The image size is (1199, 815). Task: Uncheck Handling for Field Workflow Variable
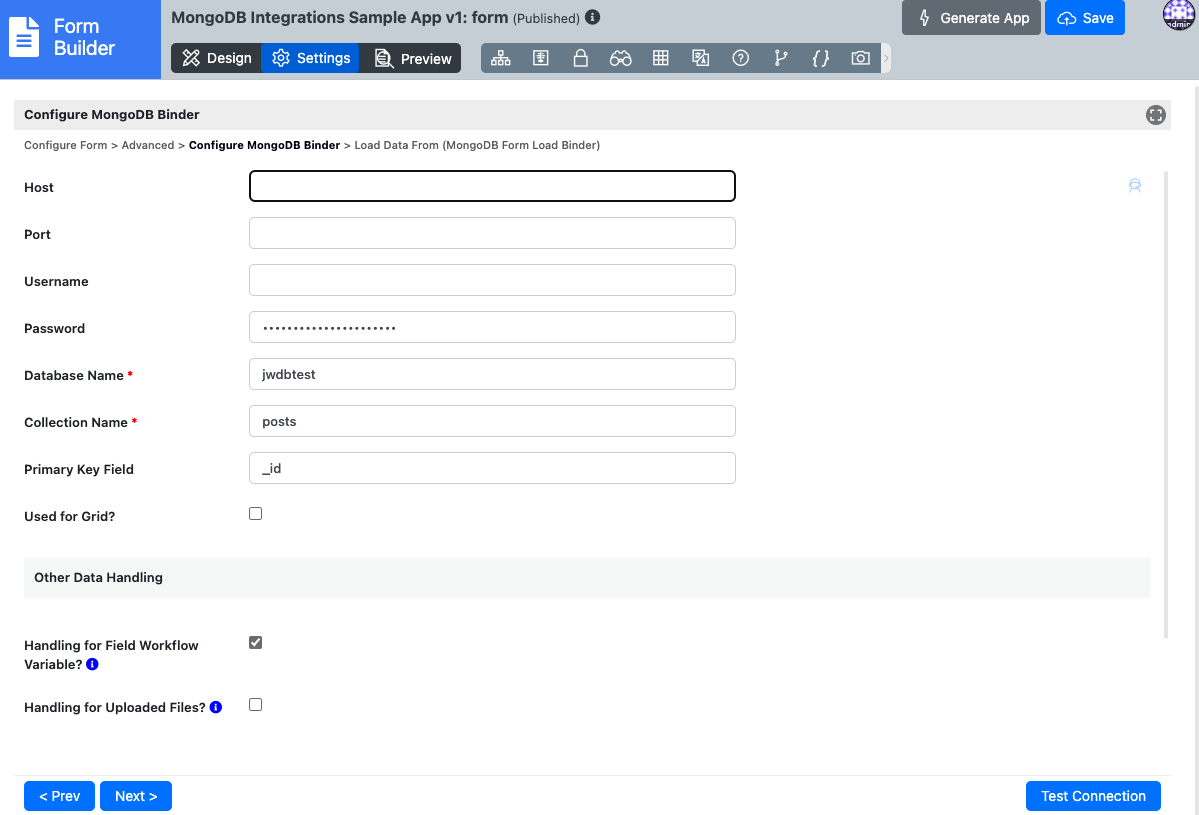(255, 642)
